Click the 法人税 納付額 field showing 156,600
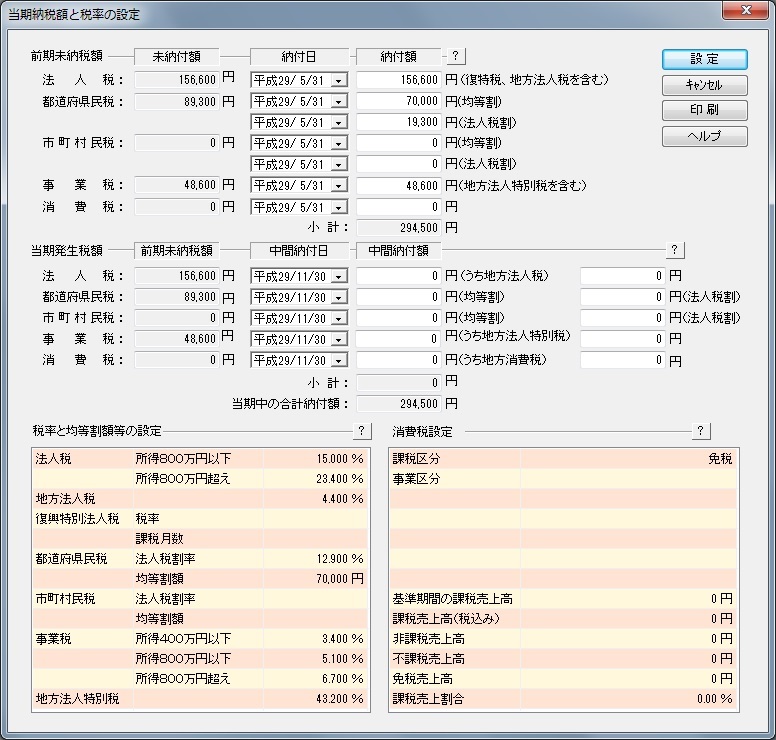This screenshot has height=740, width=776. click(x=399, y=80)
